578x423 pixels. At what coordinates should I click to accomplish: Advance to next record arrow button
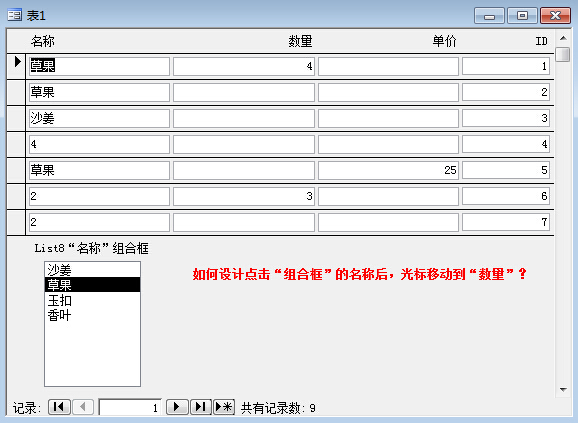(x=177, y=407)
